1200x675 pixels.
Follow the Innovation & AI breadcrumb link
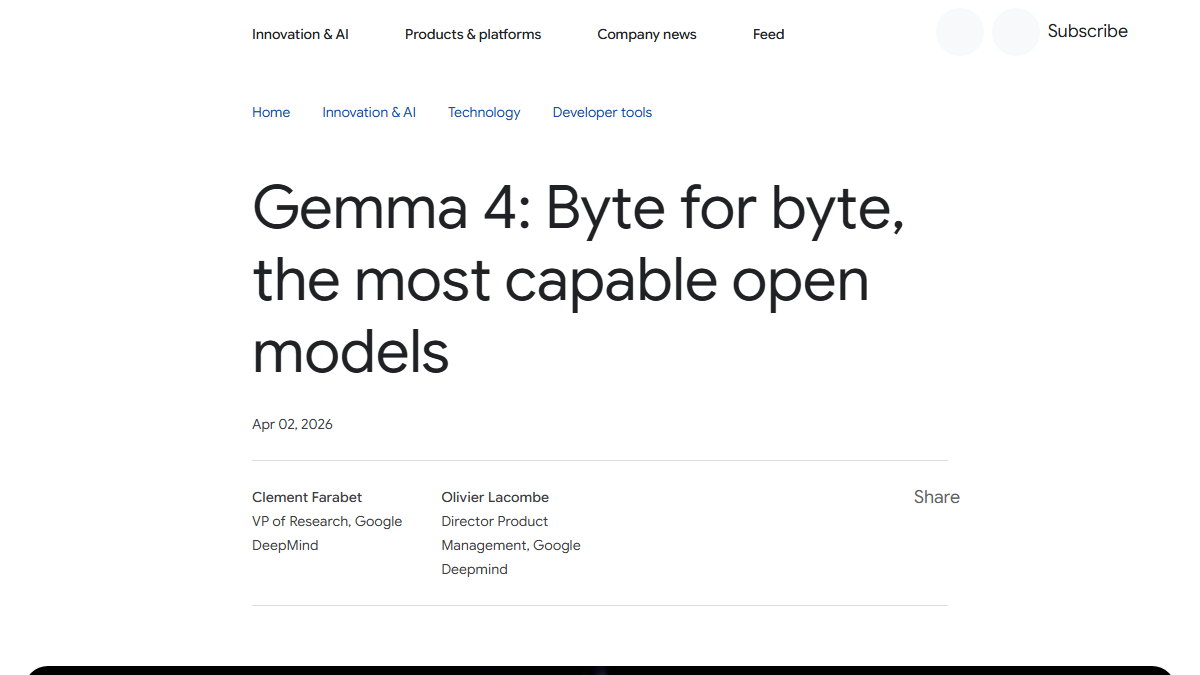pos(369,112)
